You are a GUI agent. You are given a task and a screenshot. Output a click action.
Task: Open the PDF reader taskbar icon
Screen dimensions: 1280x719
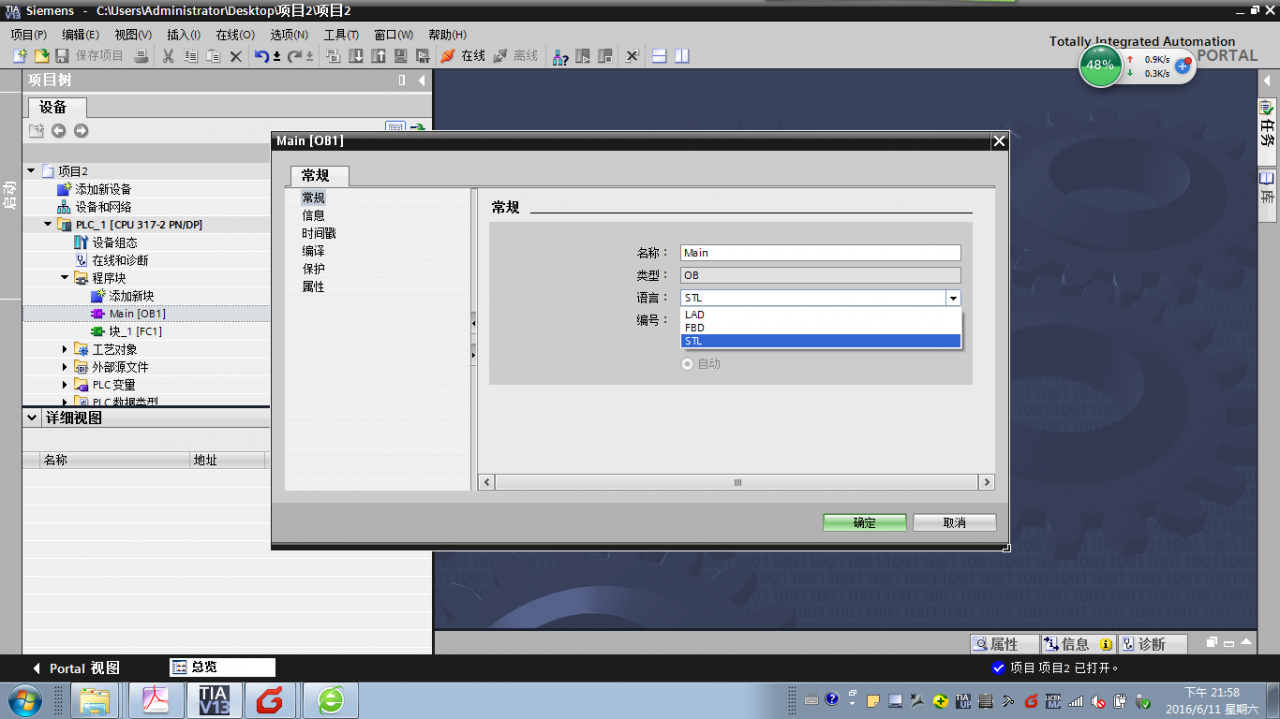click(x=156, y=700)
